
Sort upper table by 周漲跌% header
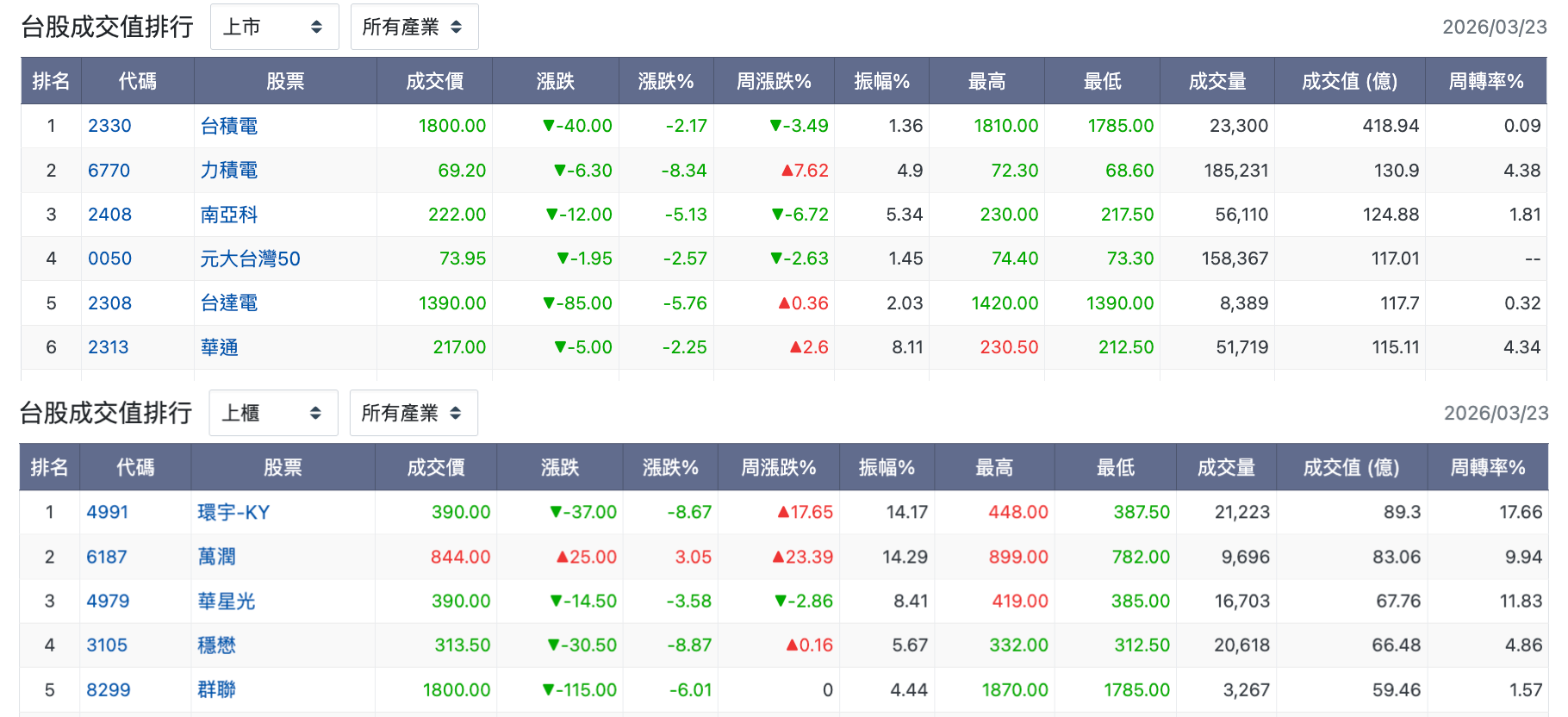[774, 81]
